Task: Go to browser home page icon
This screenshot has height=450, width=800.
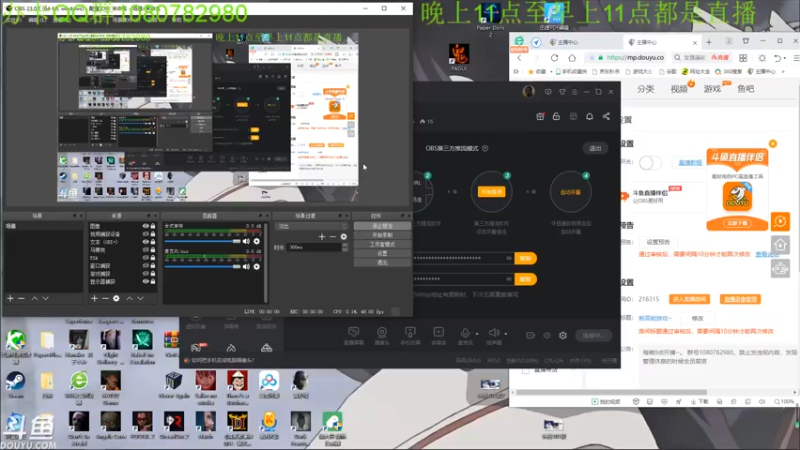Action: point(572,58)
